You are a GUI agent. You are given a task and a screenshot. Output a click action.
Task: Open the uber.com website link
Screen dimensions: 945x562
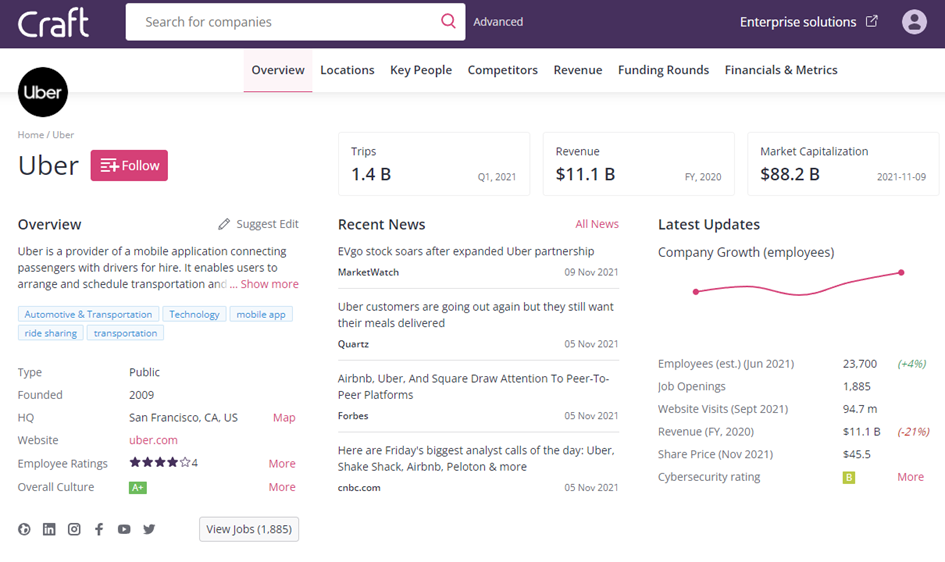(153, 440)
